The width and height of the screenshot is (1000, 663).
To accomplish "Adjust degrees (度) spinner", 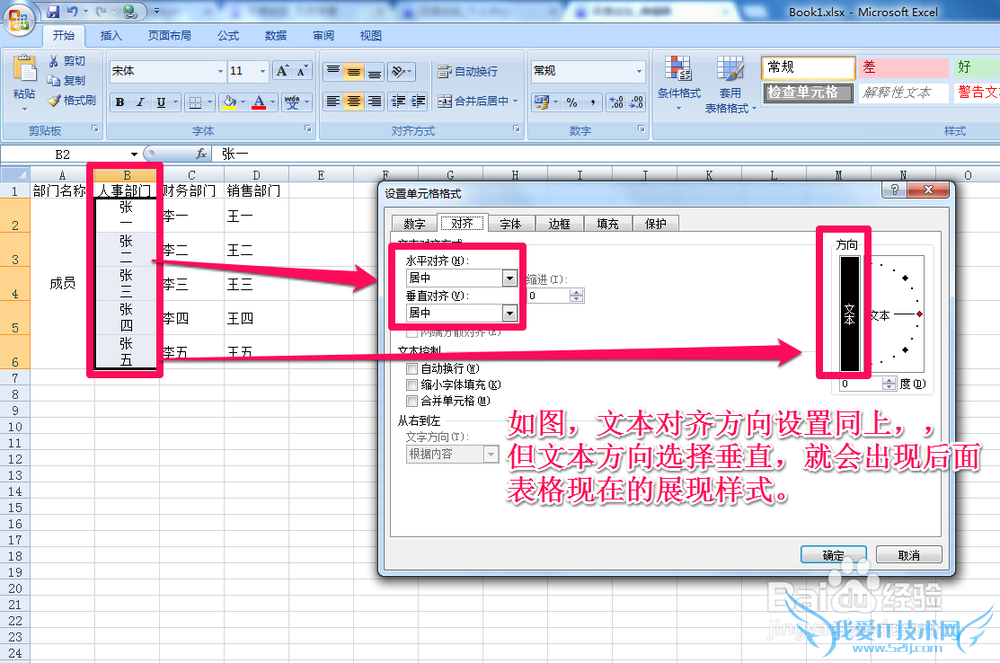I will (x=889, y=384).
